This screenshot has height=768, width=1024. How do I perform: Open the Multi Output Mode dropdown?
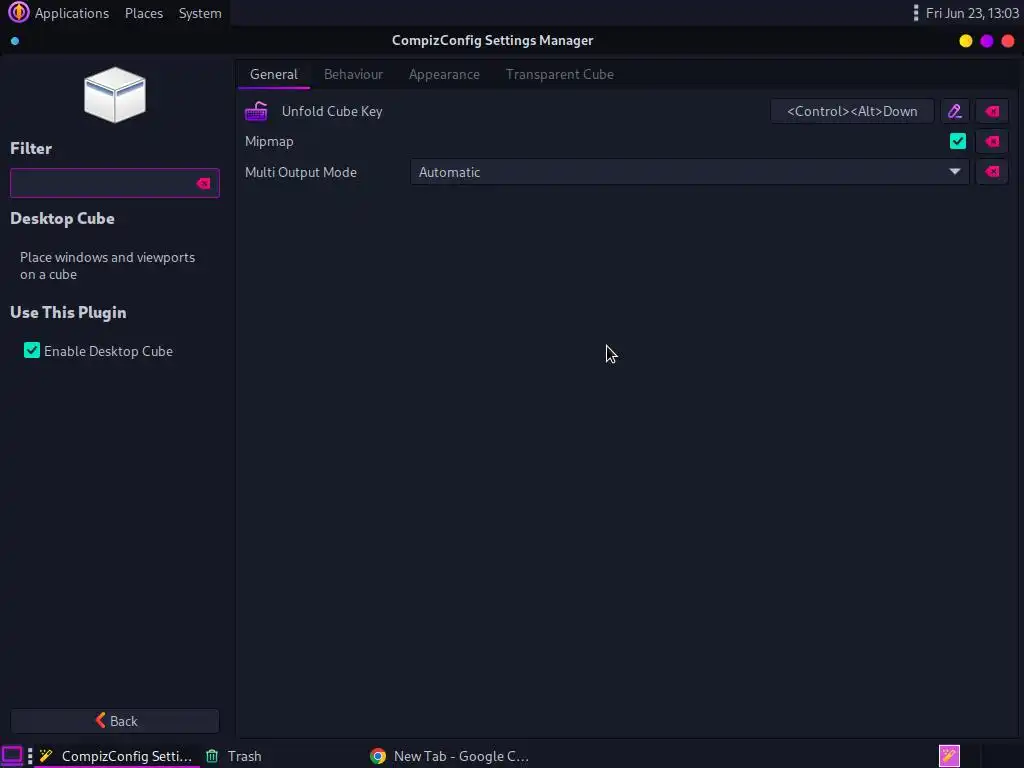tap(690, 172)
